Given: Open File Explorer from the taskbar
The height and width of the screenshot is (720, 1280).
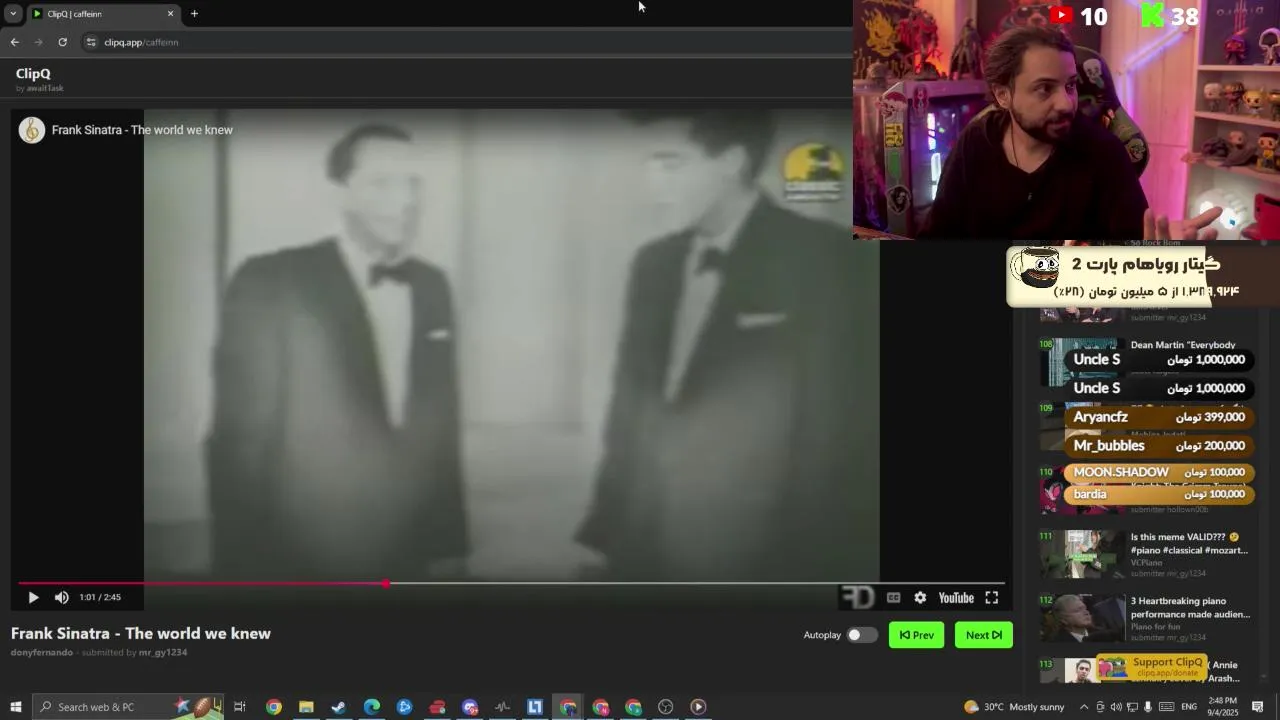Looking at the screenshot, I should [306, 707].
